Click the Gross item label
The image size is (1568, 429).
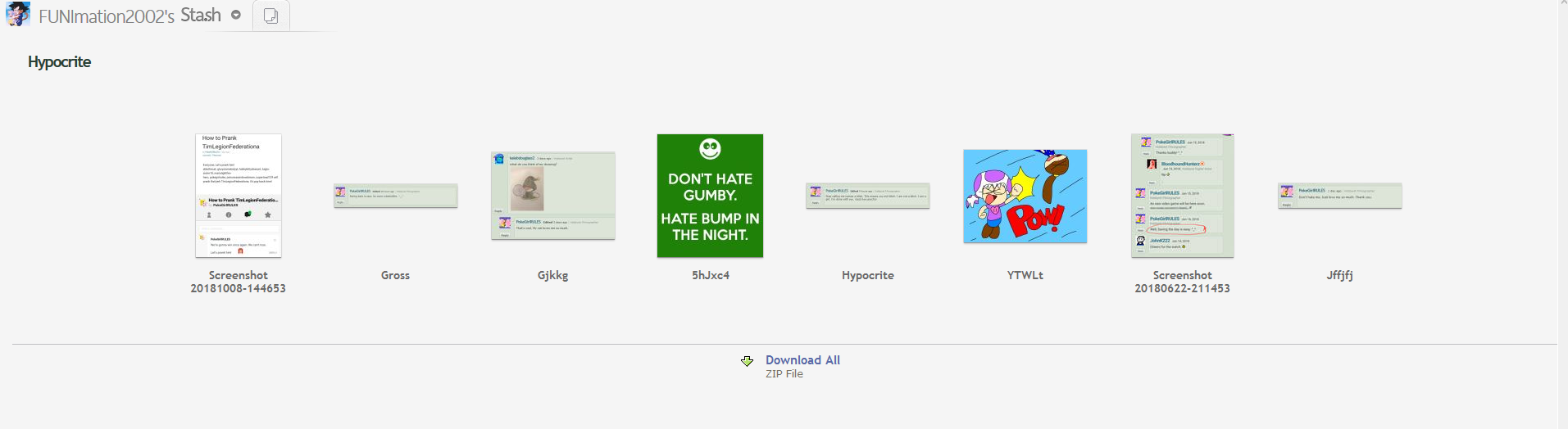[395, 275]
